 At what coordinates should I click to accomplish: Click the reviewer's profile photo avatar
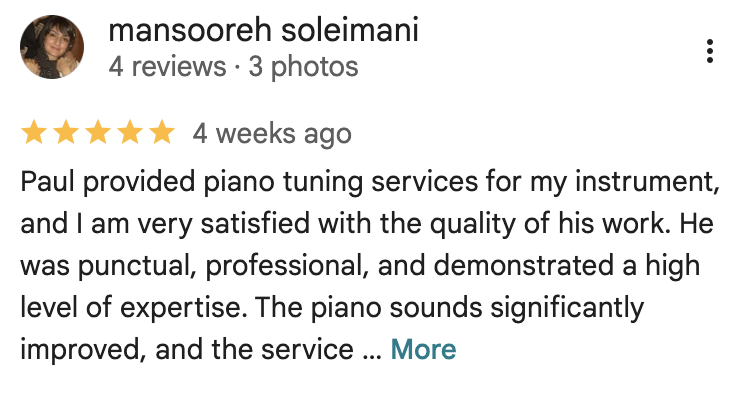pyautogui.click(x=51, y=50)
